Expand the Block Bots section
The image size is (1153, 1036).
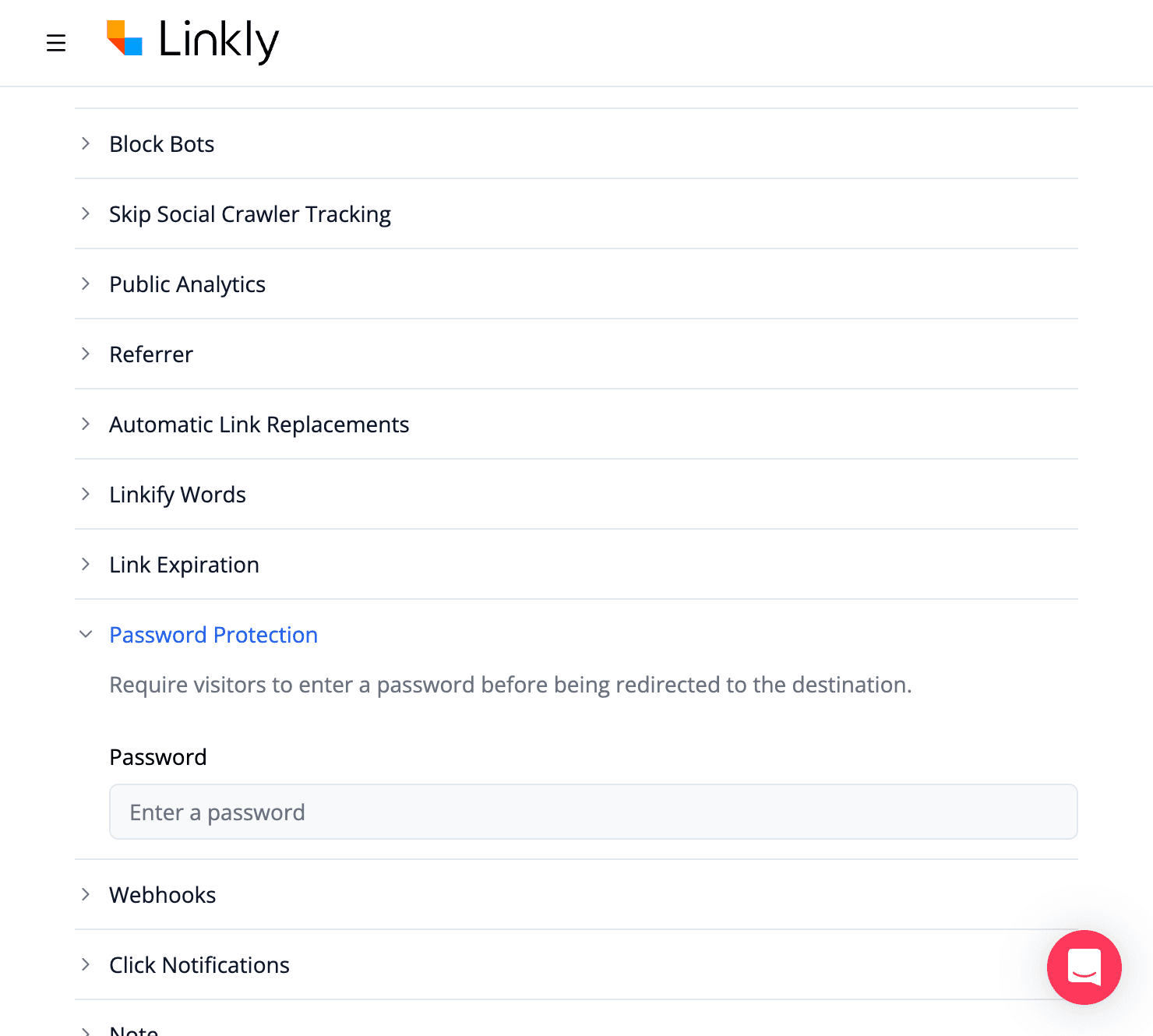click(161, 143)
